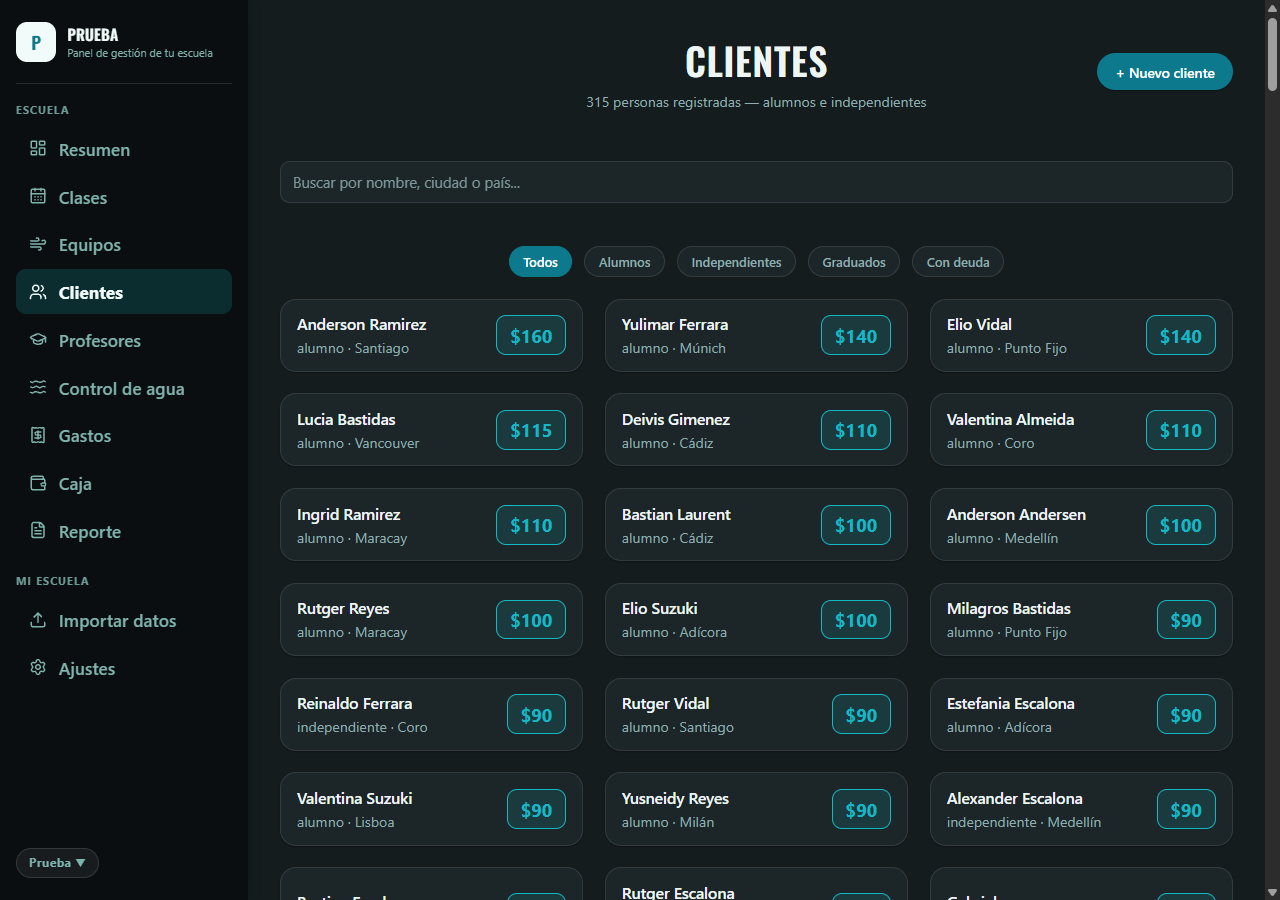This screenshot has width=1280, height=900.
Task: Open the Valentina Almeida client name
Action: (x=1010, y=419)
